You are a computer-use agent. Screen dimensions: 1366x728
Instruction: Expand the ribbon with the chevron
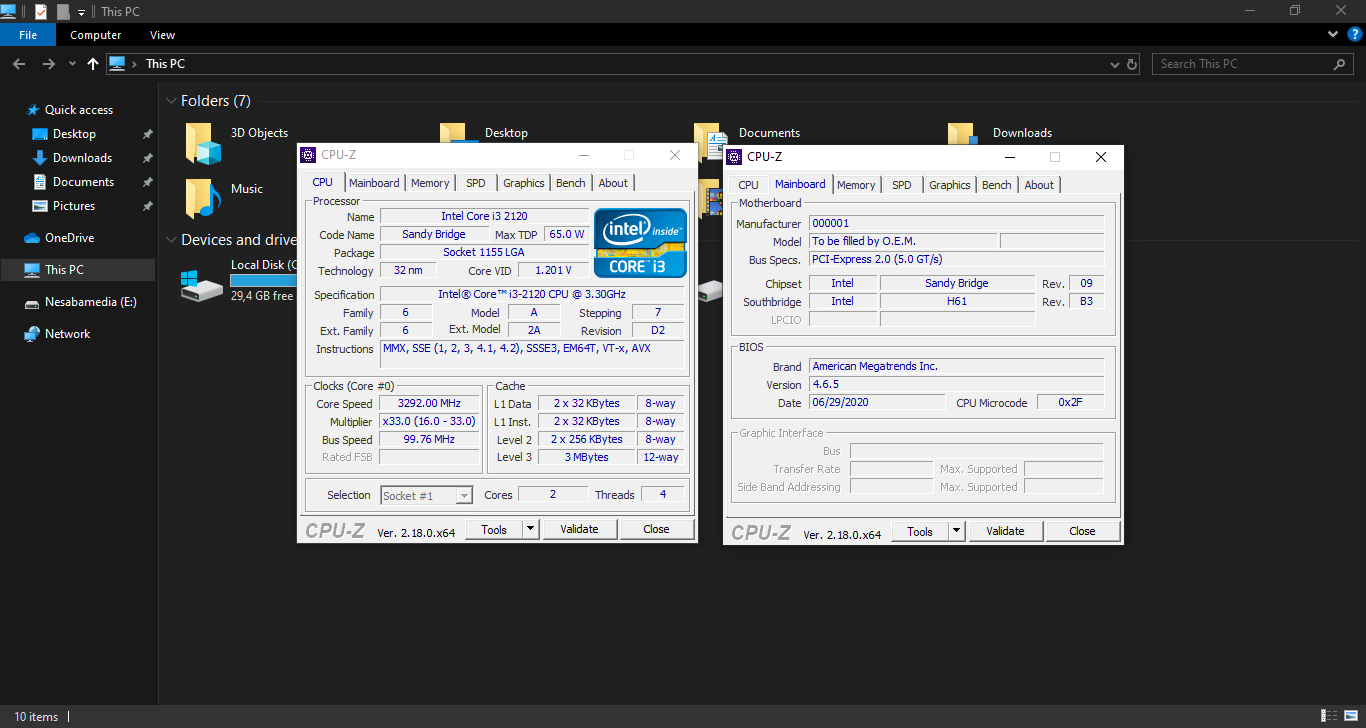1333,35
